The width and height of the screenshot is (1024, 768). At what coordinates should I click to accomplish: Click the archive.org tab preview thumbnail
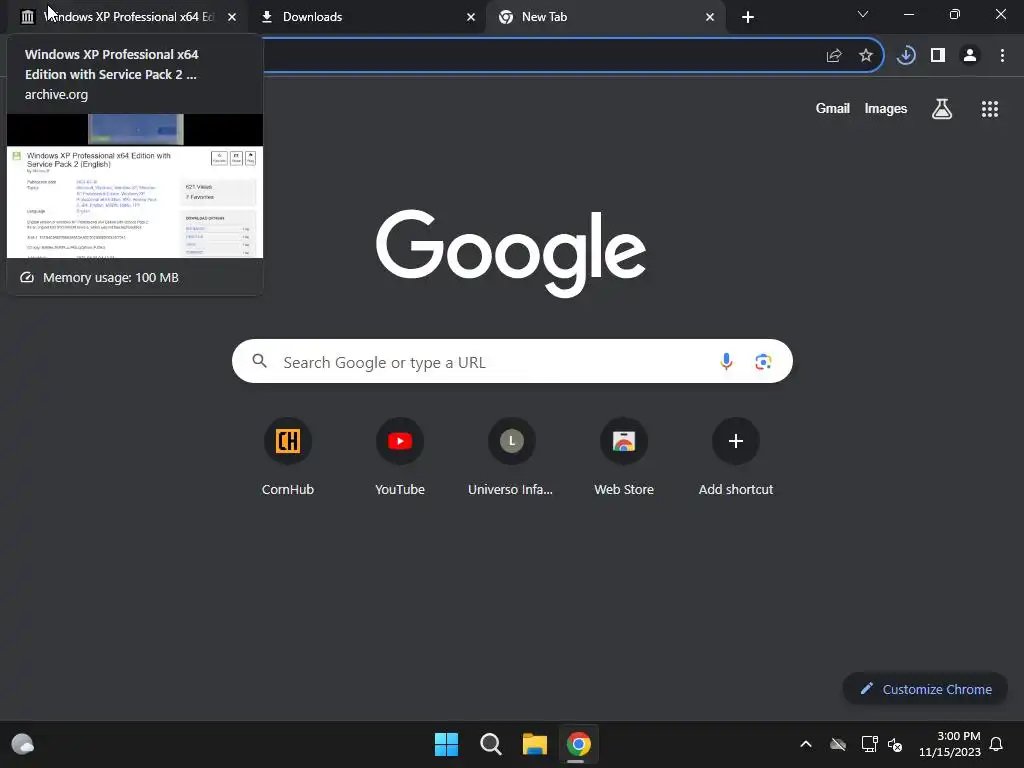[x=135, y=186]
